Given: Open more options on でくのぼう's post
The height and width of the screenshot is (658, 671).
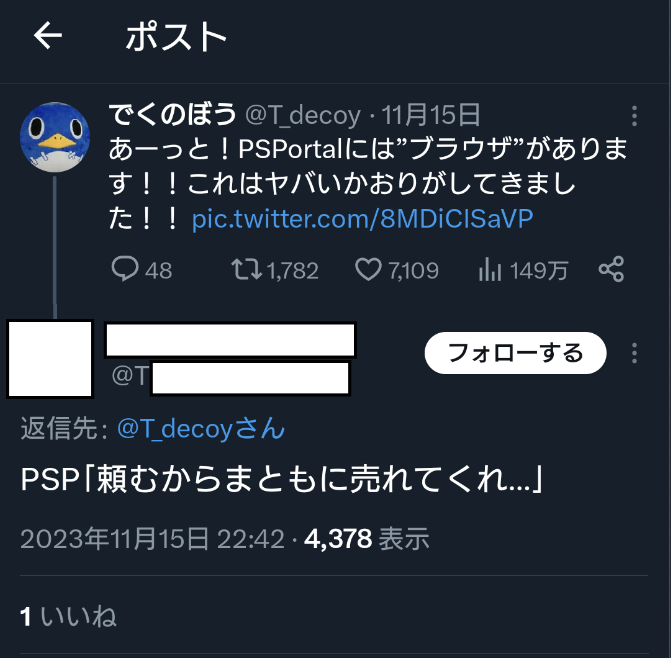Looking at the screenshot, I should pyautogui.click(x=634, y=116).
